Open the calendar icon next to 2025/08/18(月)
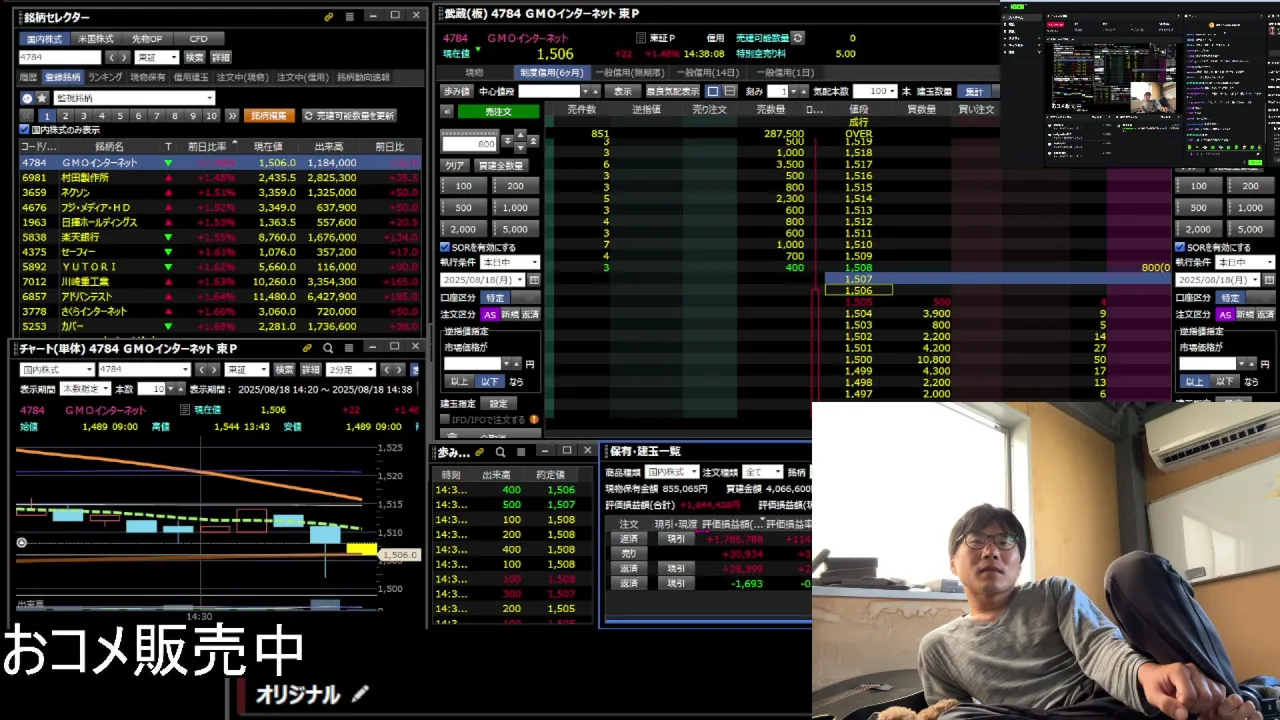 tap(534, 280)
